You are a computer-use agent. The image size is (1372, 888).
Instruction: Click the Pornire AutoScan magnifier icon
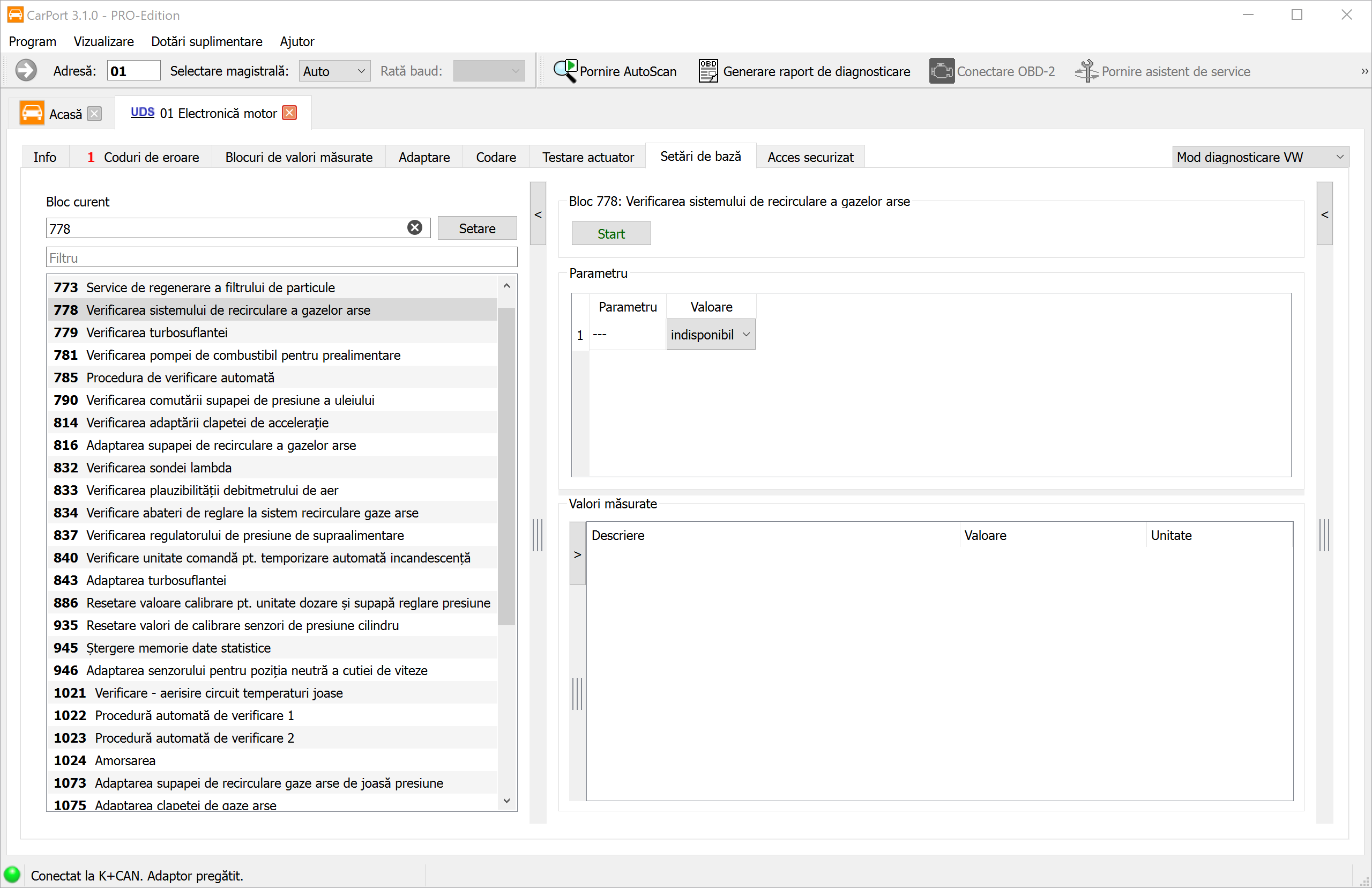pyautogui.click(x=565, y=71)
